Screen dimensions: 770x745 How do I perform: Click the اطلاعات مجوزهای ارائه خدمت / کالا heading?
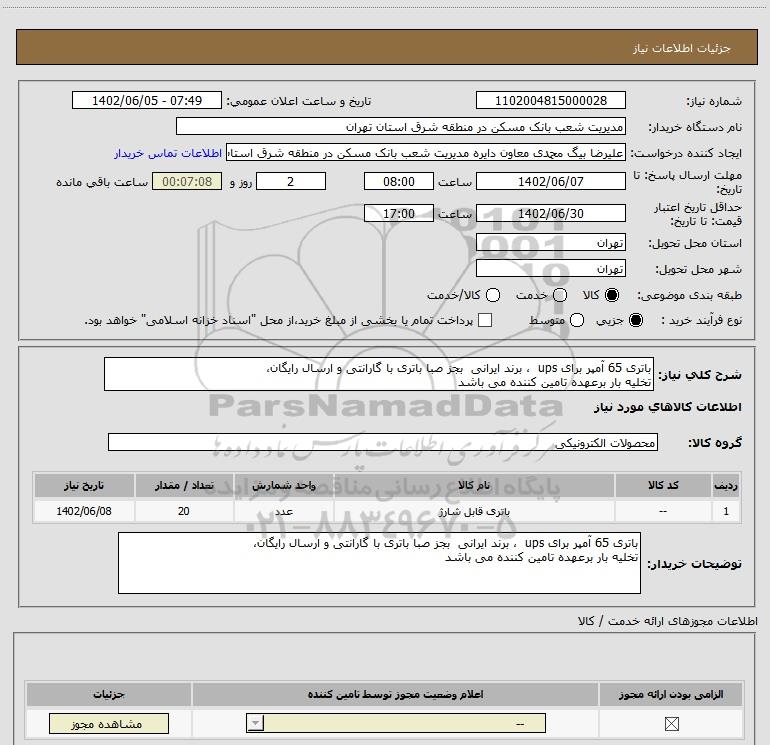pyautogui.click(x=668, y=621)
